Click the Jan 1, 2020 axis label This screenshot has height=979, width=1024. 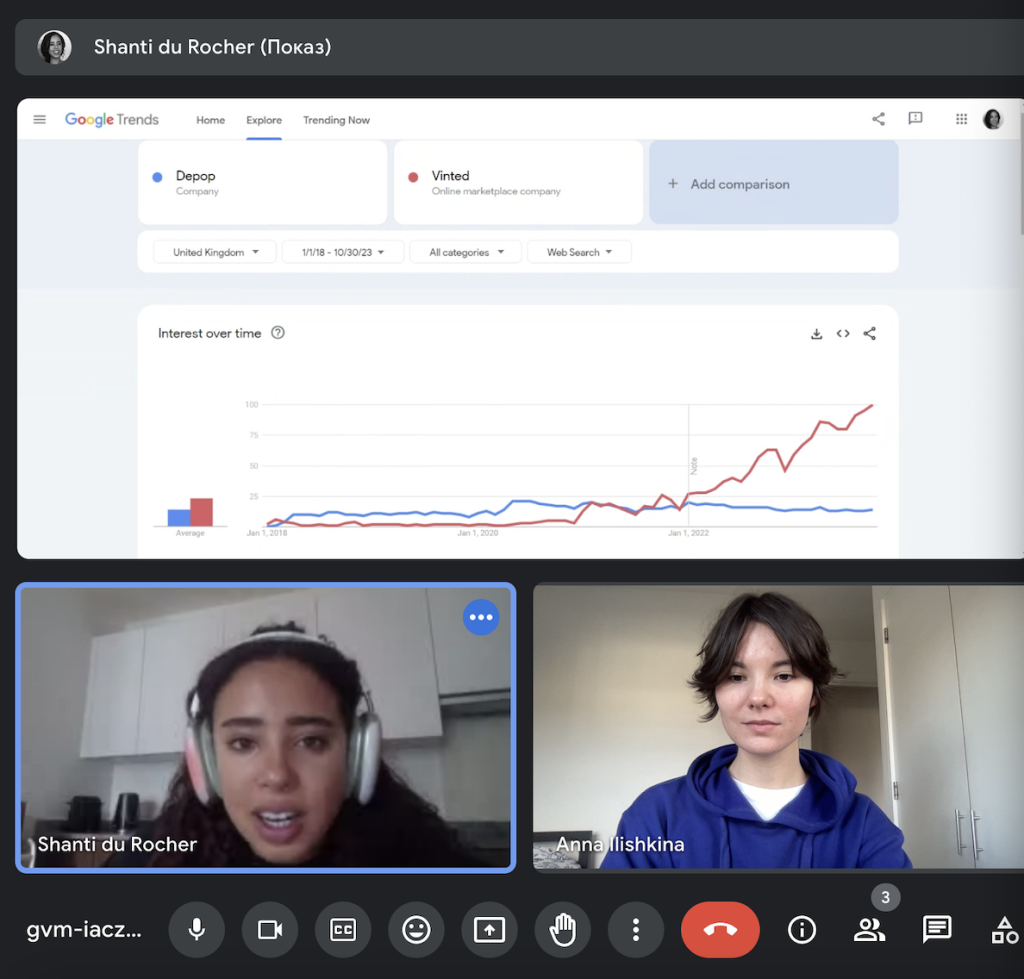[x=477, y=533]
